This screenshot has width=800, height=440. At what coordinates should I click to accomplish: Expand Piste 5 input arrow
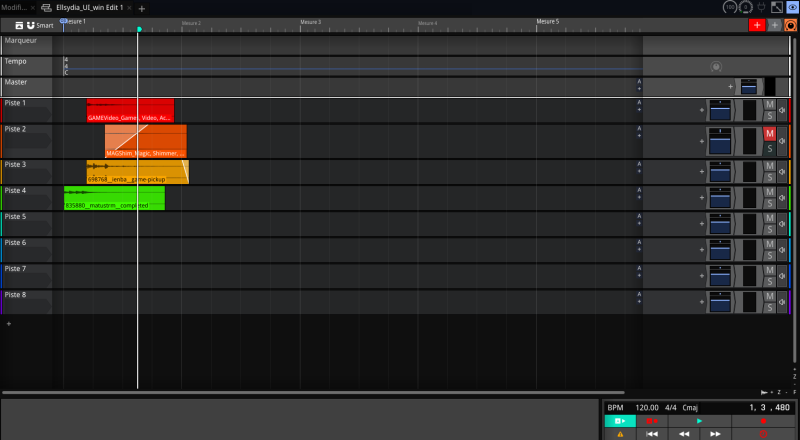[27, 229]
